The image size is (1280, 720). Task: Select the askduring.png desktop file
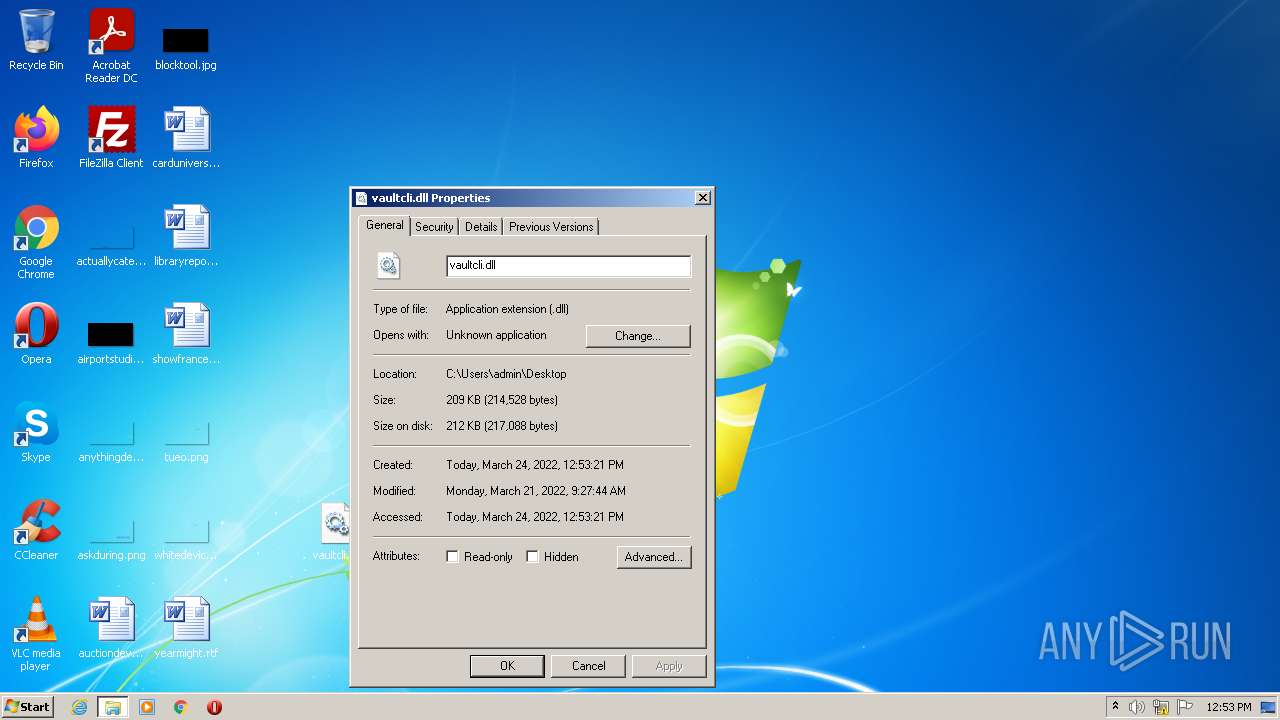111,538
